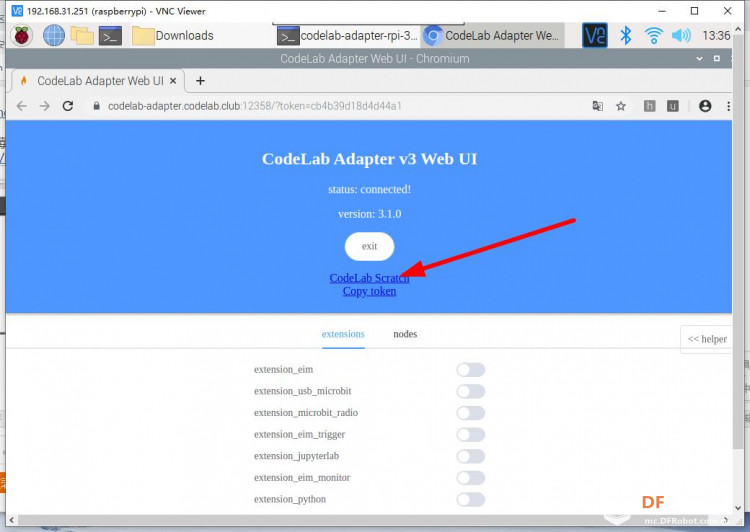Click the lock site info icon
Image resolution: width=750 pixels, height=532 pixels.
tap(97, 106)
